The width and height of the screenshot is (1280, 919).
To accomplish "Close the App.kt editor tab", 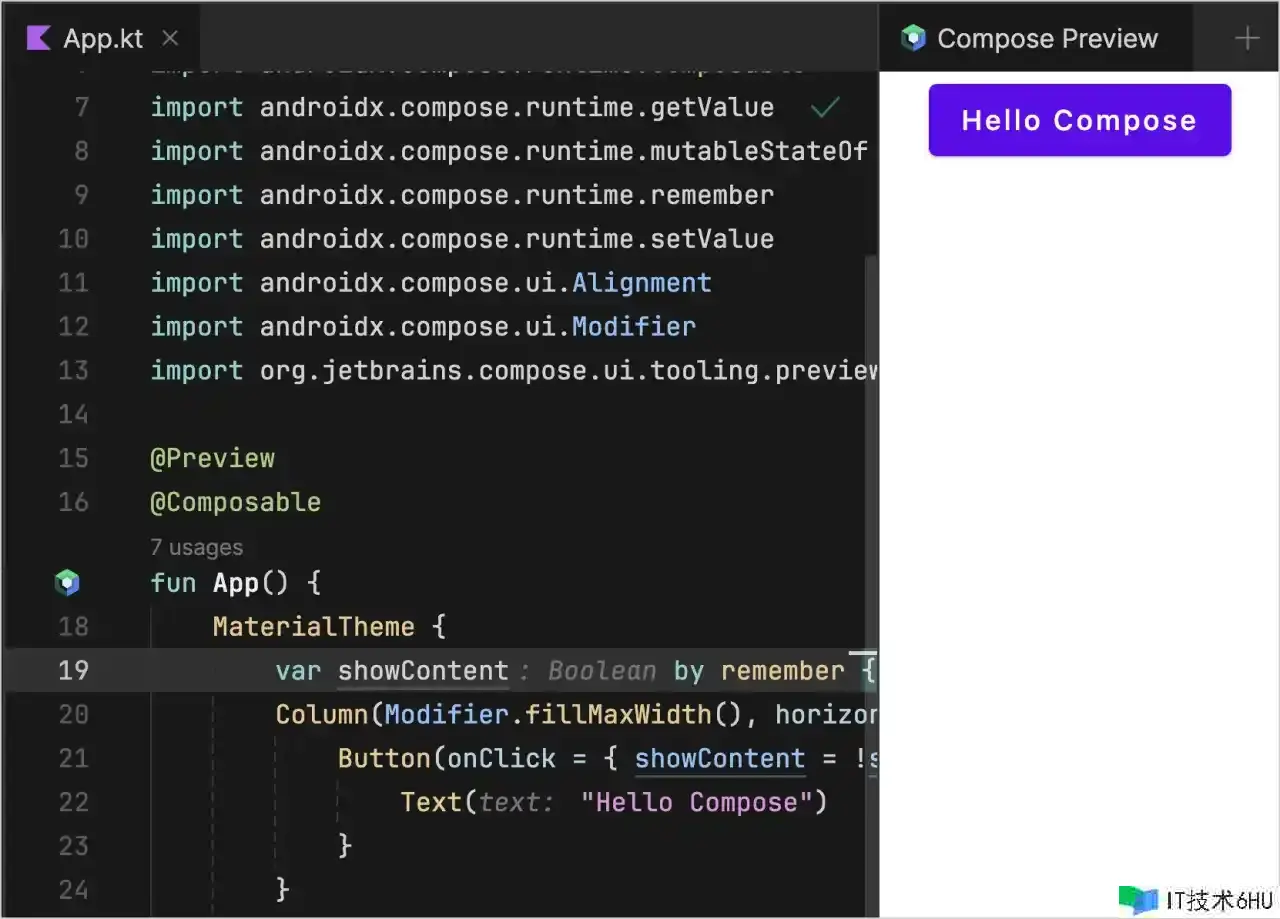I will pyautogui.click(x=170, y=39).
